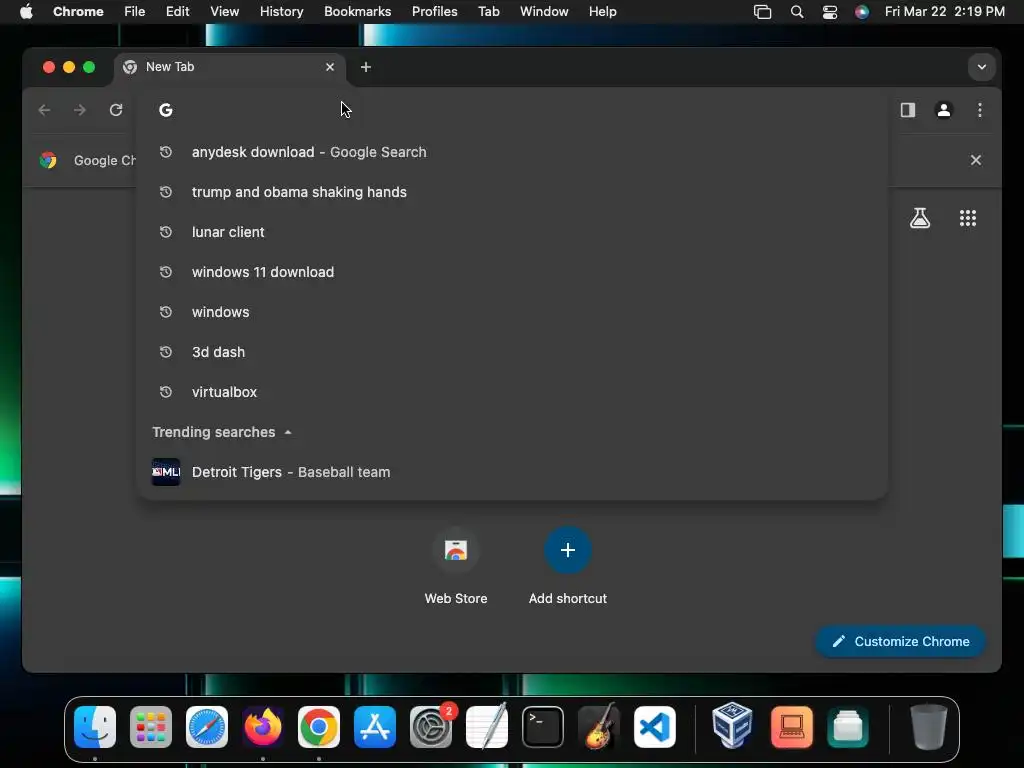Click the date and time in menu bar
The image size is (1024, 768).
click(944, 12)
